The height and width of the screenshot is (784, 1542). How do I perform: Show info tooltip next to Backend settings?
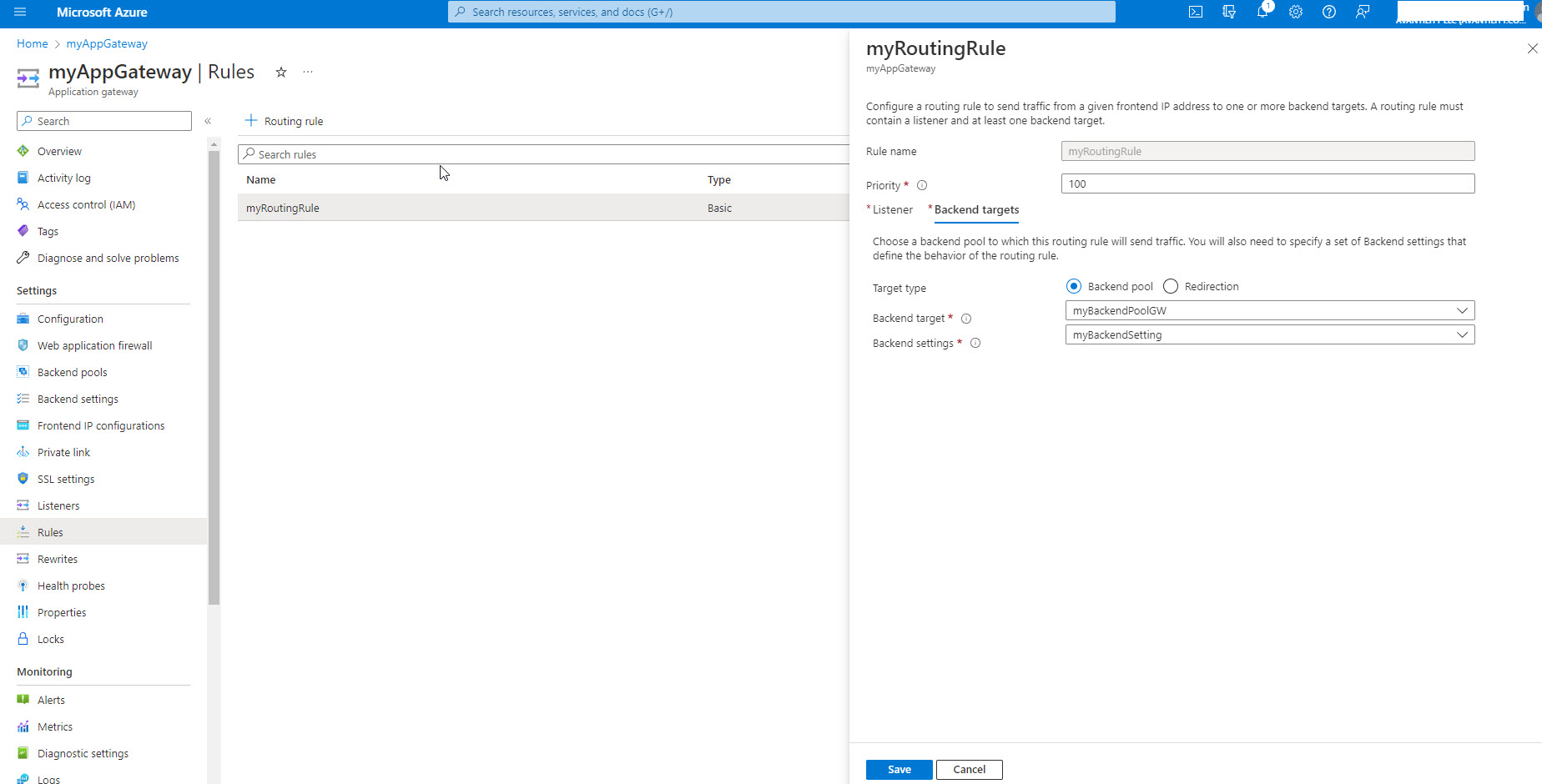pos(975,343)
